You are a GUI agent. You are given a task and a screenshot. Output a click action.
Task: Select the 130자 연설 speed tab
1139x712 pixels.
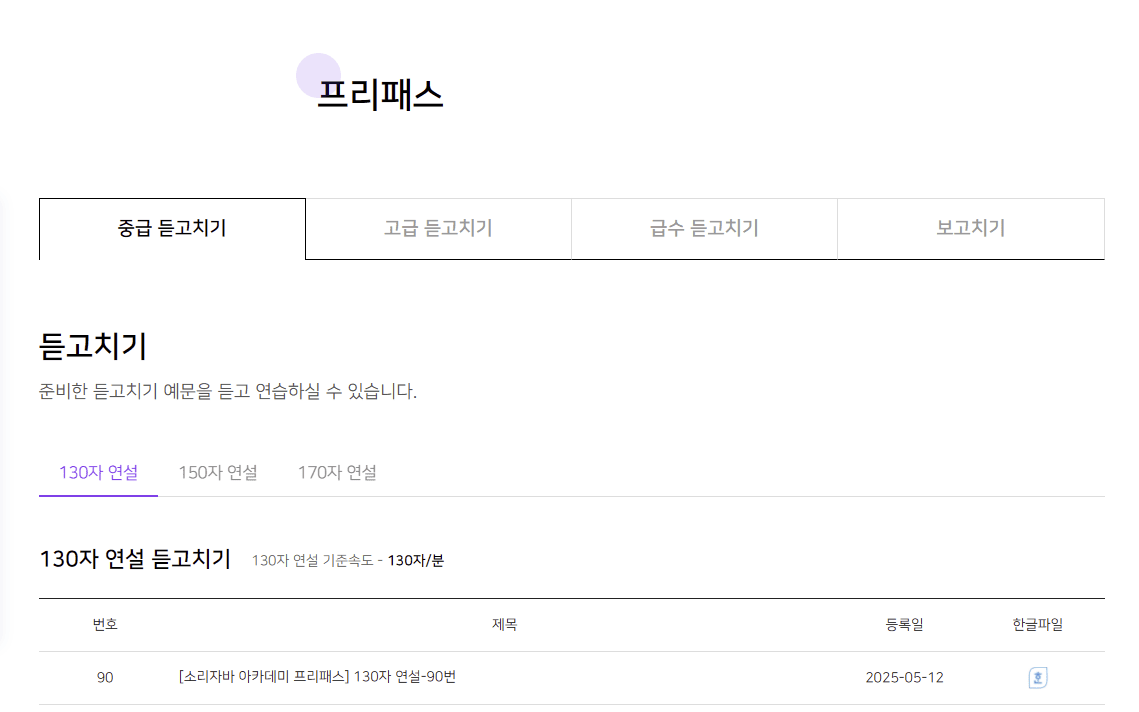pos(98,473)
